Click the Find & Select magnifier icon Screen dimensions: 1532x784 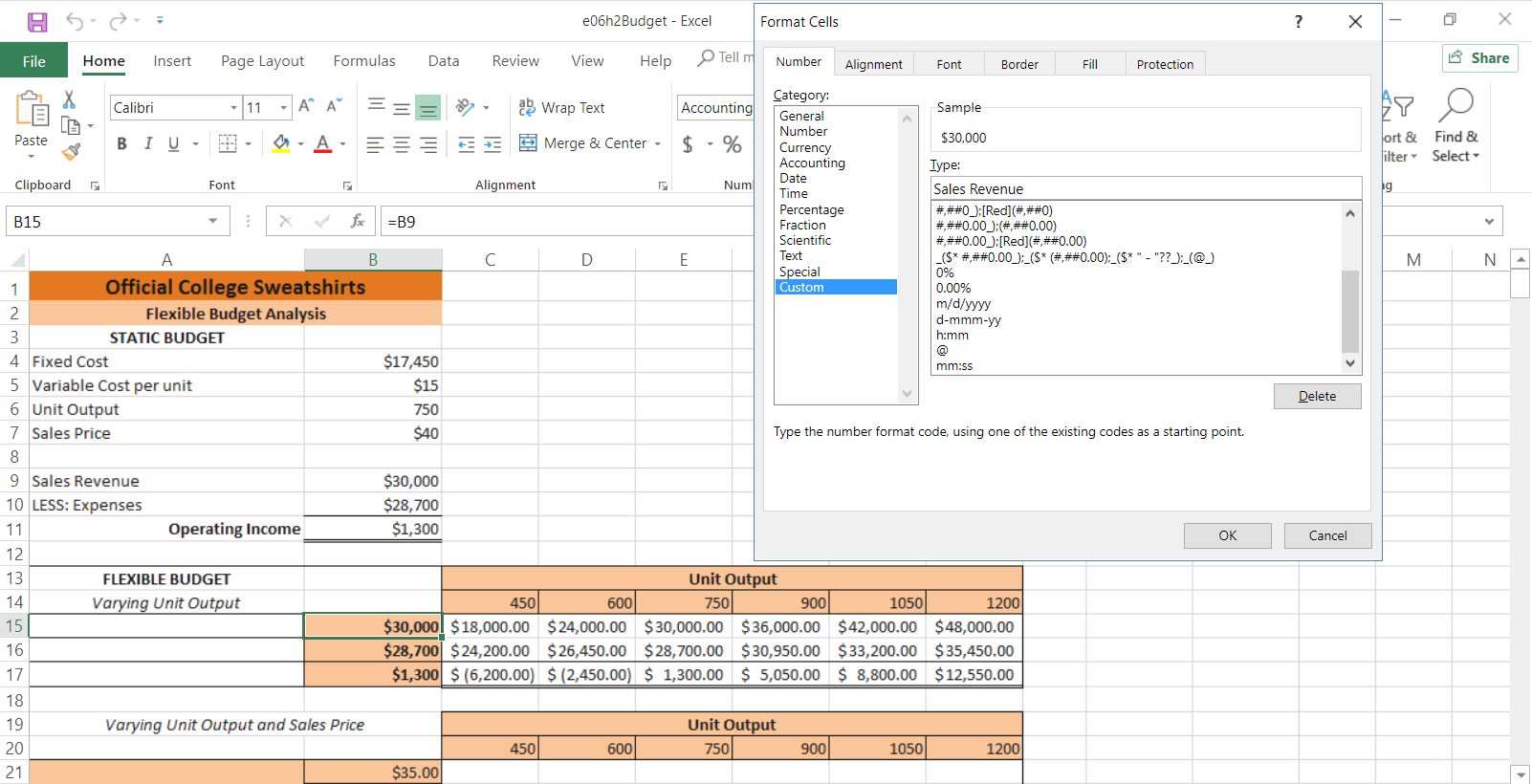(1456, 104)
